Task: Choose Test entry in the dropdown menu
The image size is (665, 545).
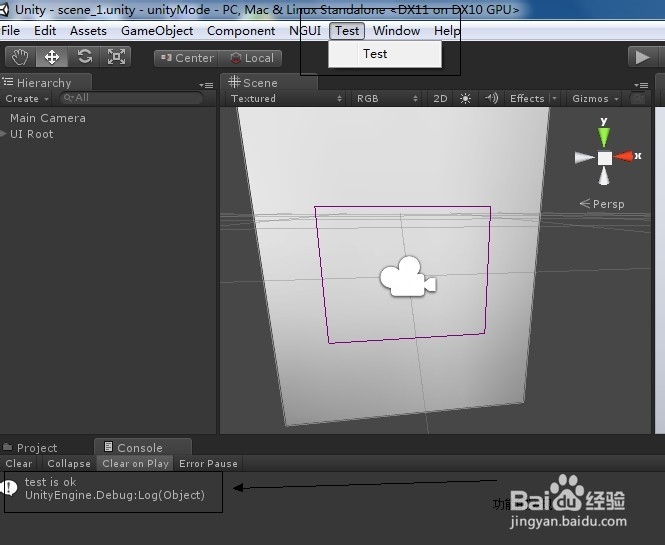Action: pyautogui.click(x=385, y=54)
